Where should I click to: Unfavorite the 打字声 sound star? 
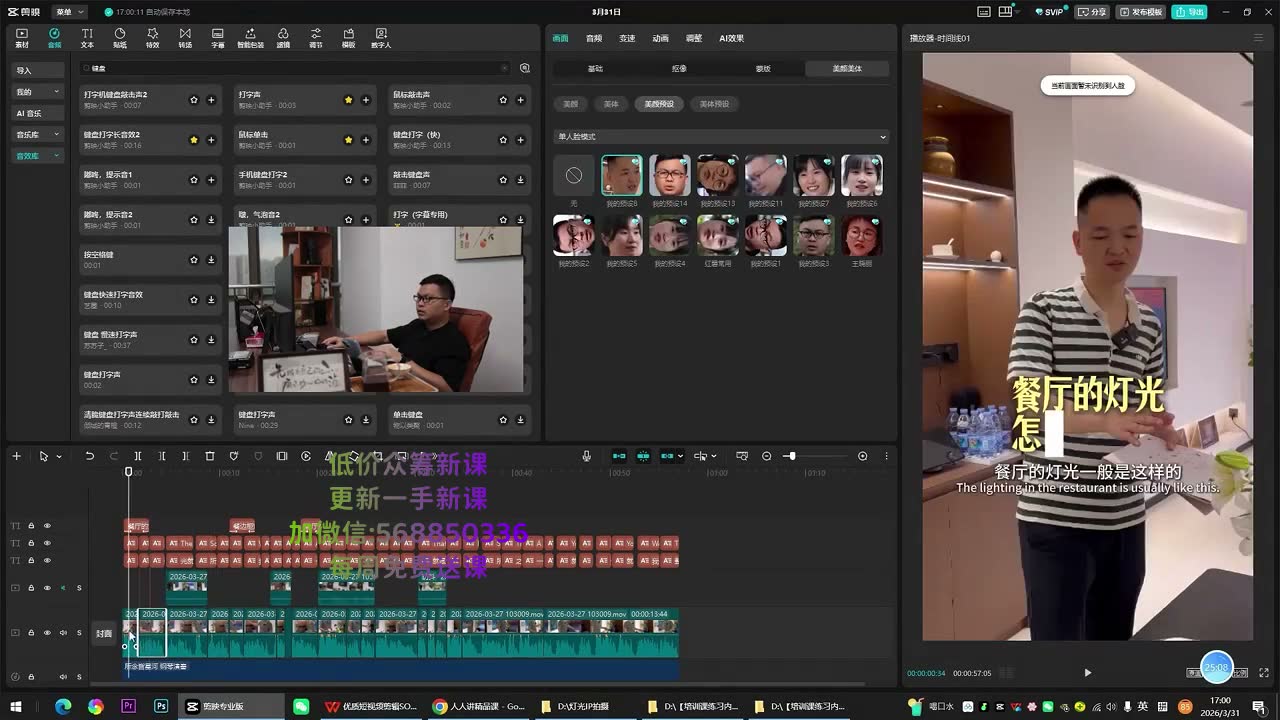tap(348, 100)
